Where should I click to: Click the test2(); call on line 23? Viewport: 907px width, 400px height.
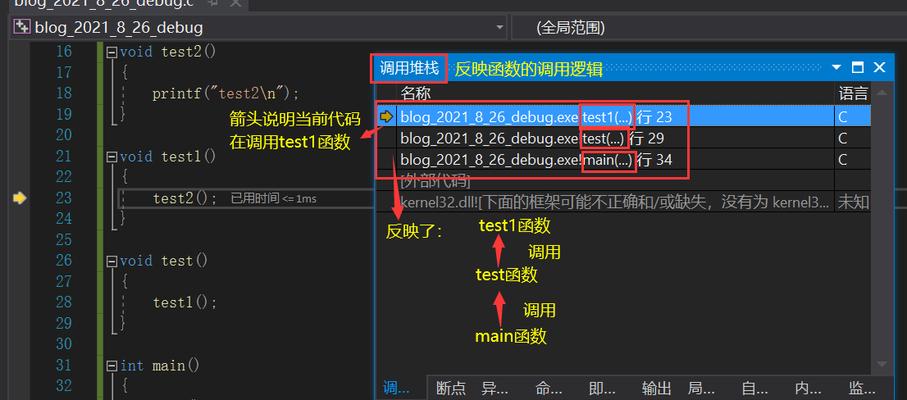pyautogui.click(x=185, y=198)
